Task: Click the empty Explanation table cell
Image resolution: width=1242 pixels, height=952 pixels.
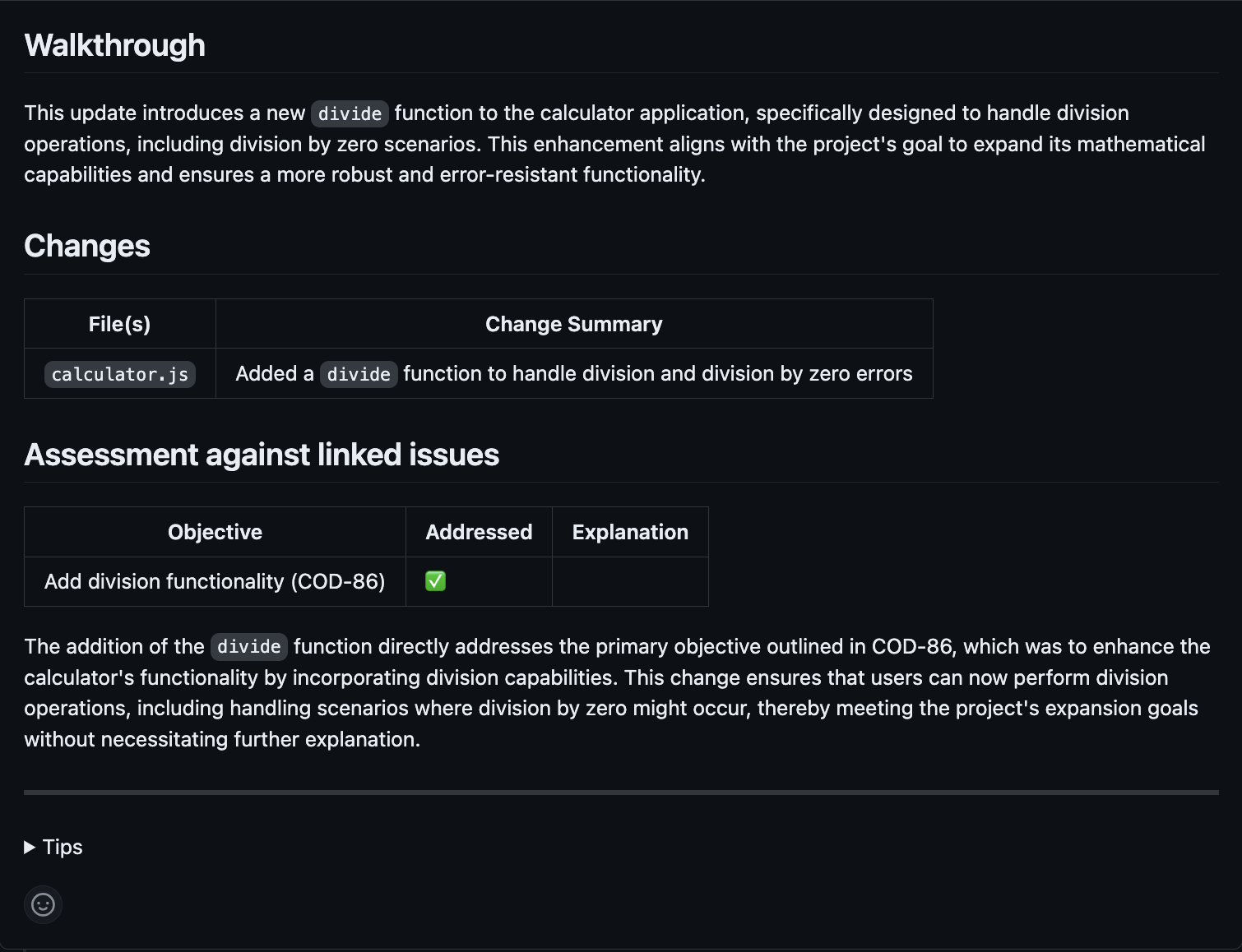Action: (x=630, y=581)
